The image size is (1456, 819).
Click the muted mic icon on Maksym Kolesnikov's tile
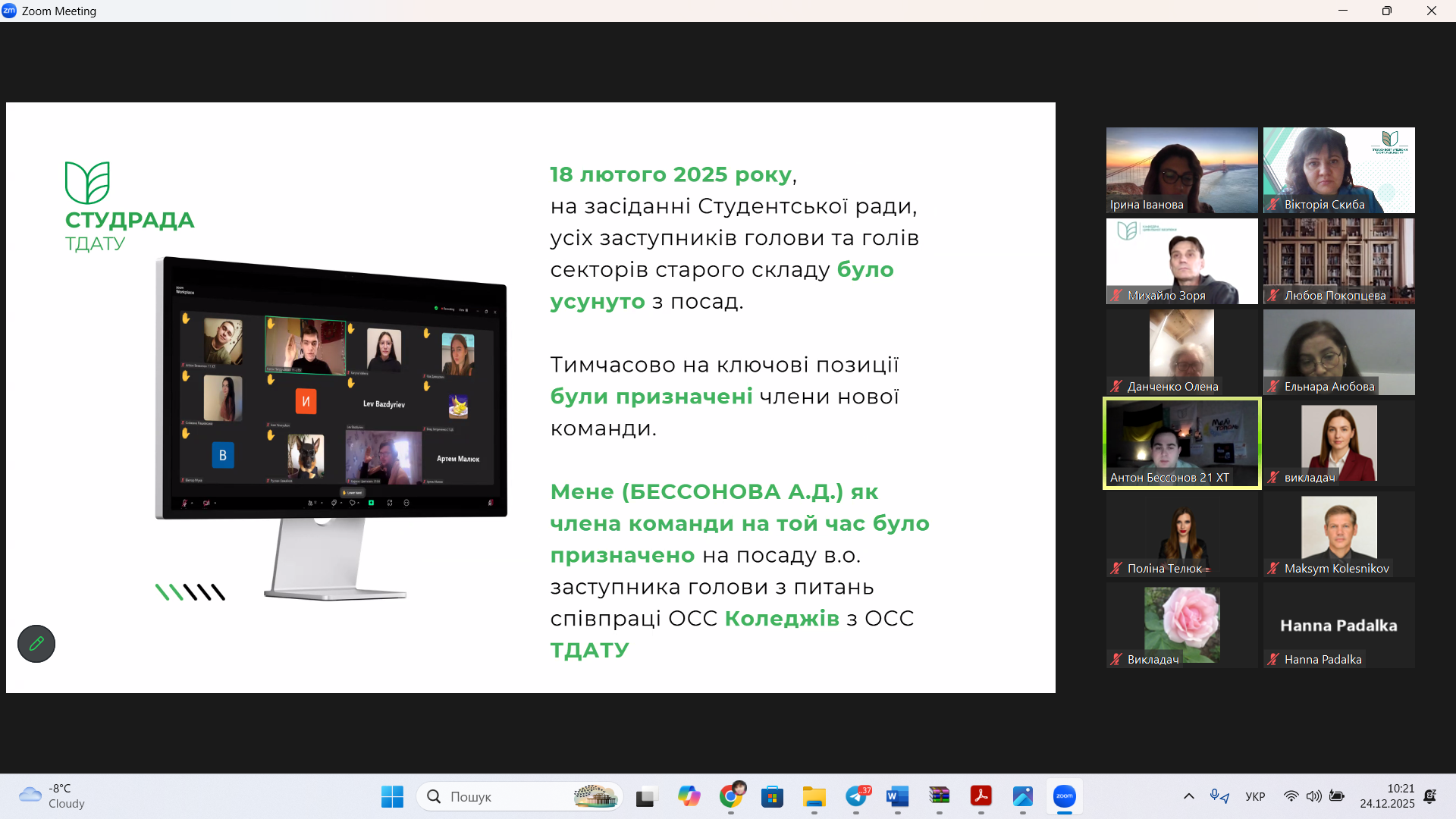pos(1273,568)
